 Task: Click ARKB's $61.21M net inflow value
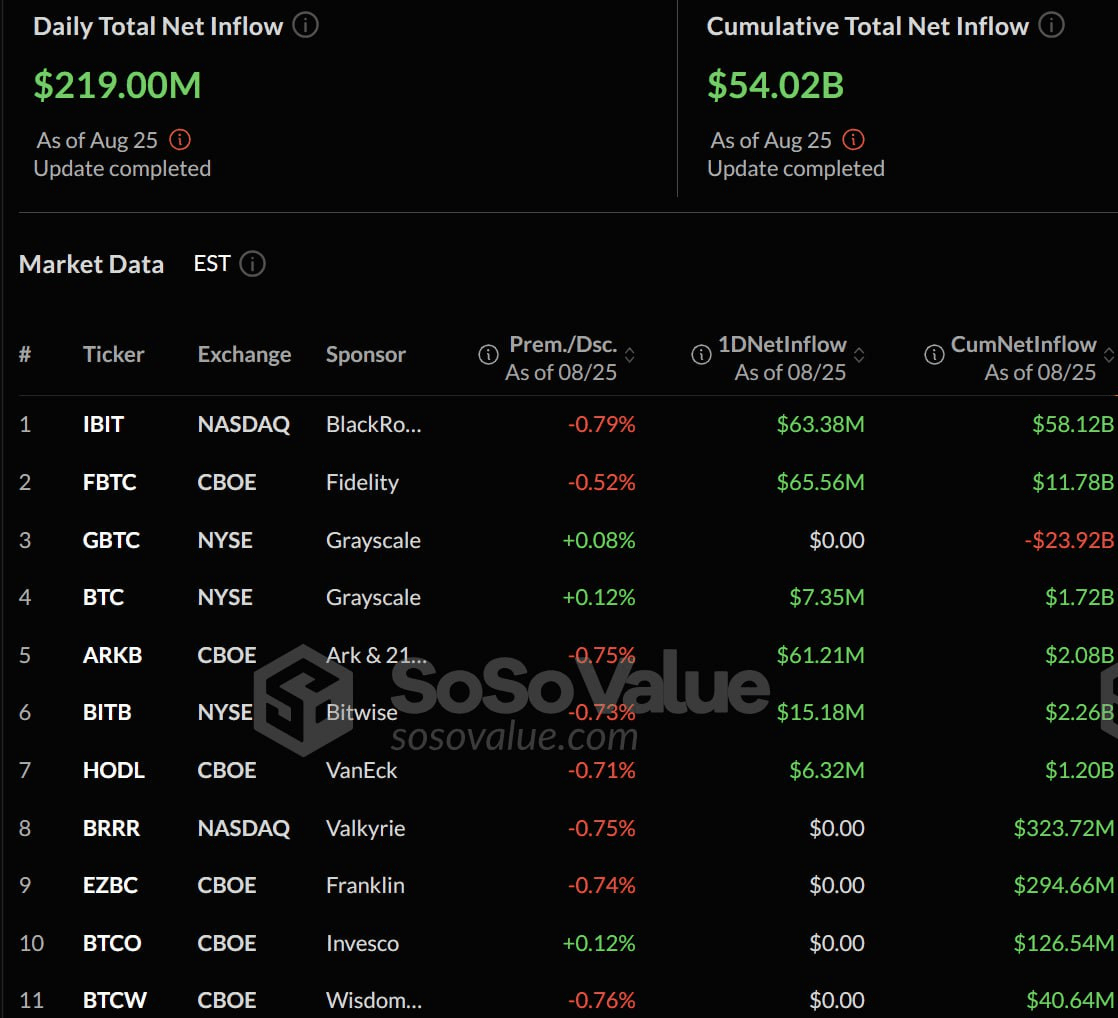821,655
